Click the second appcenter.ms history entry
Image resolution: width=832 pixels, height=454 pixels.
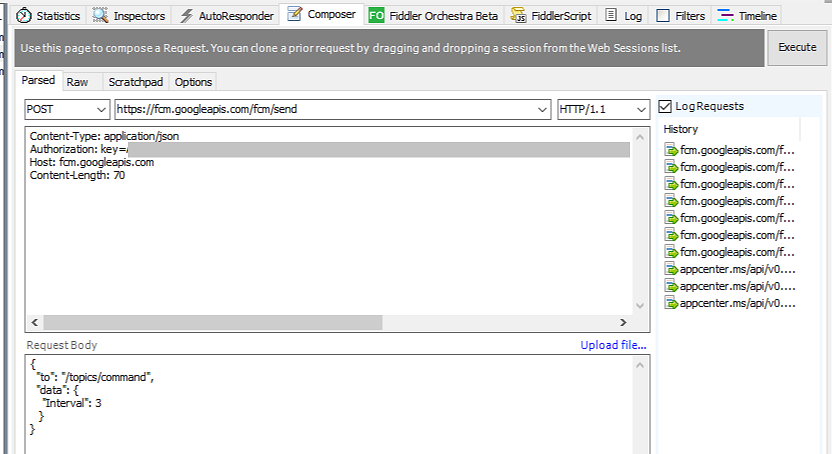(x=730, y=286)
